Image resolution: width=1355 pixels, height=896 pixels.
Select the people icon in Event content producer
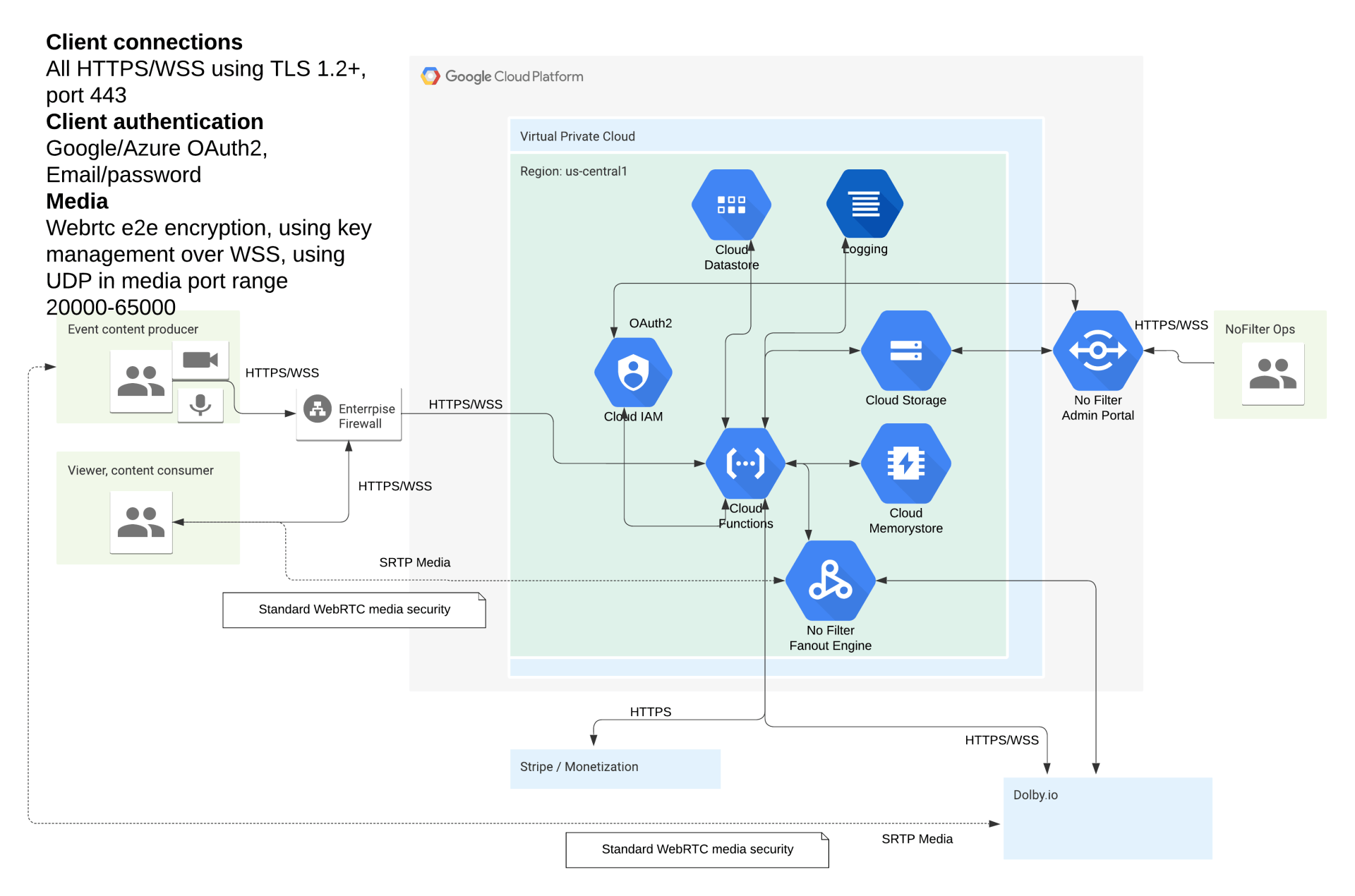tap(141, 381)
